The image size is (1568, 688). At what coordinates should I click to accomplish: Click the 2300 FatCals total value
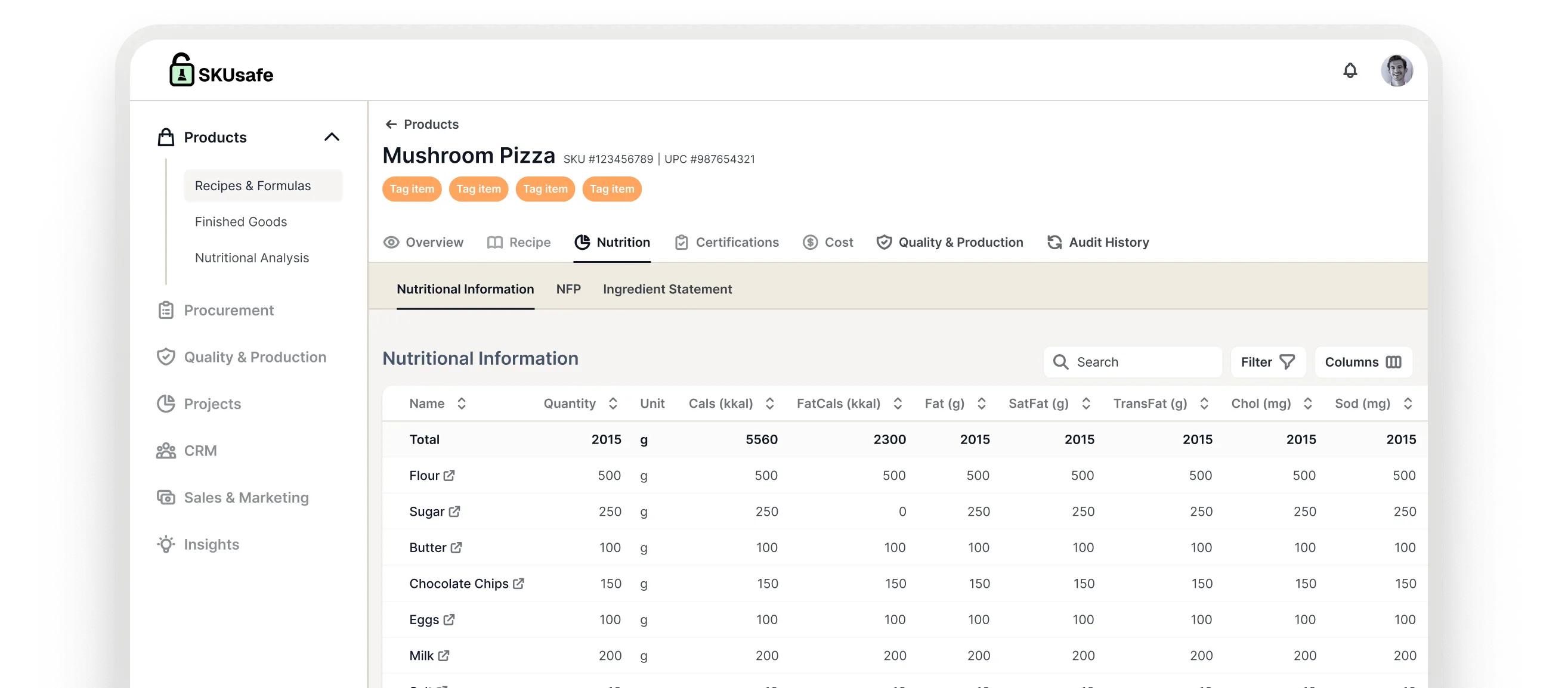[x=889, y=439]
